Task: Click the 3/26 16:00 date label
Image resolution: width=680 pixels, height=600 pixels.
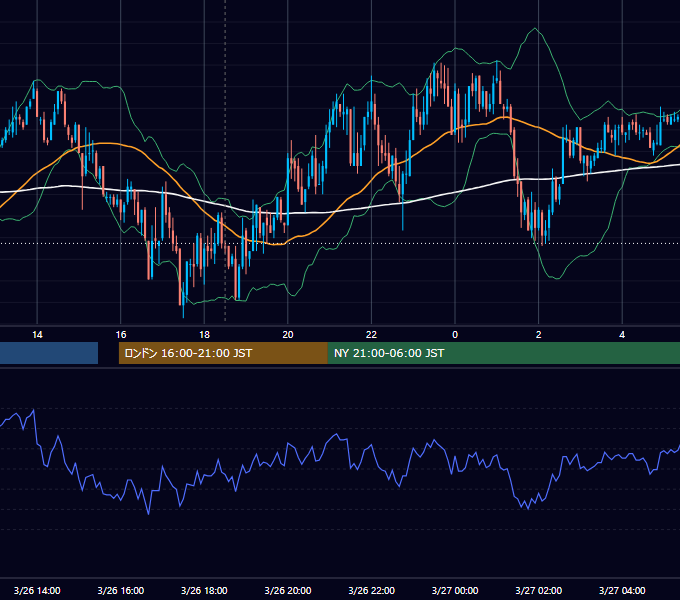Action: click(x=121, y=590)
